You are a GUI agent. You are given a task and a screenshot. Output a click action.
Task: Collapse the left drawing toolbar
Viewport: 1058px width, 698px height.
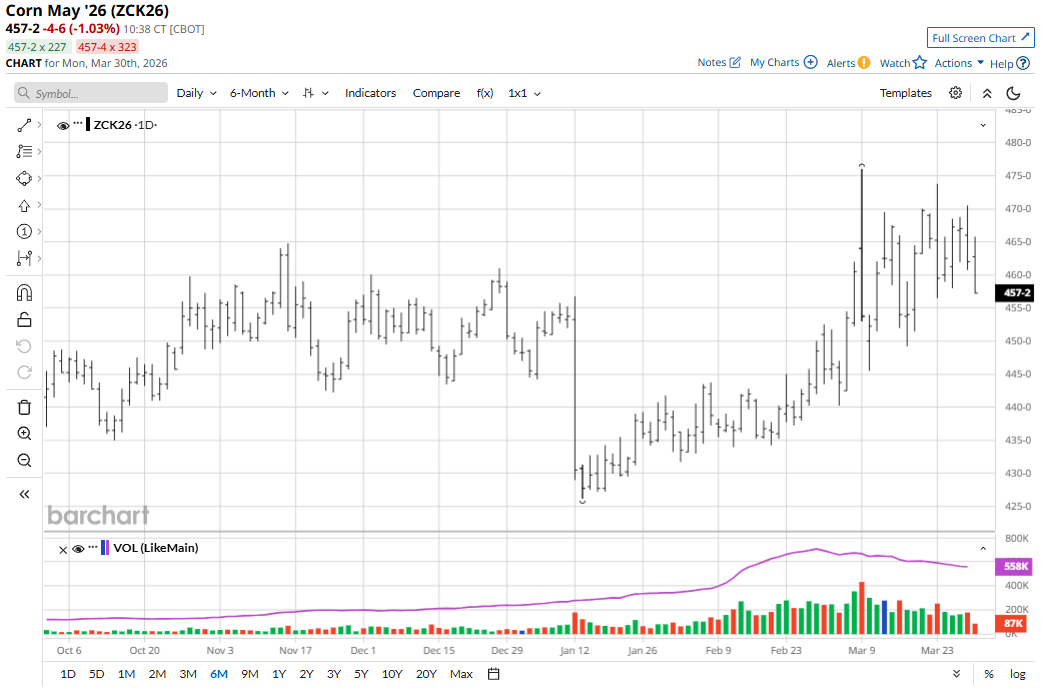(24, 495)
